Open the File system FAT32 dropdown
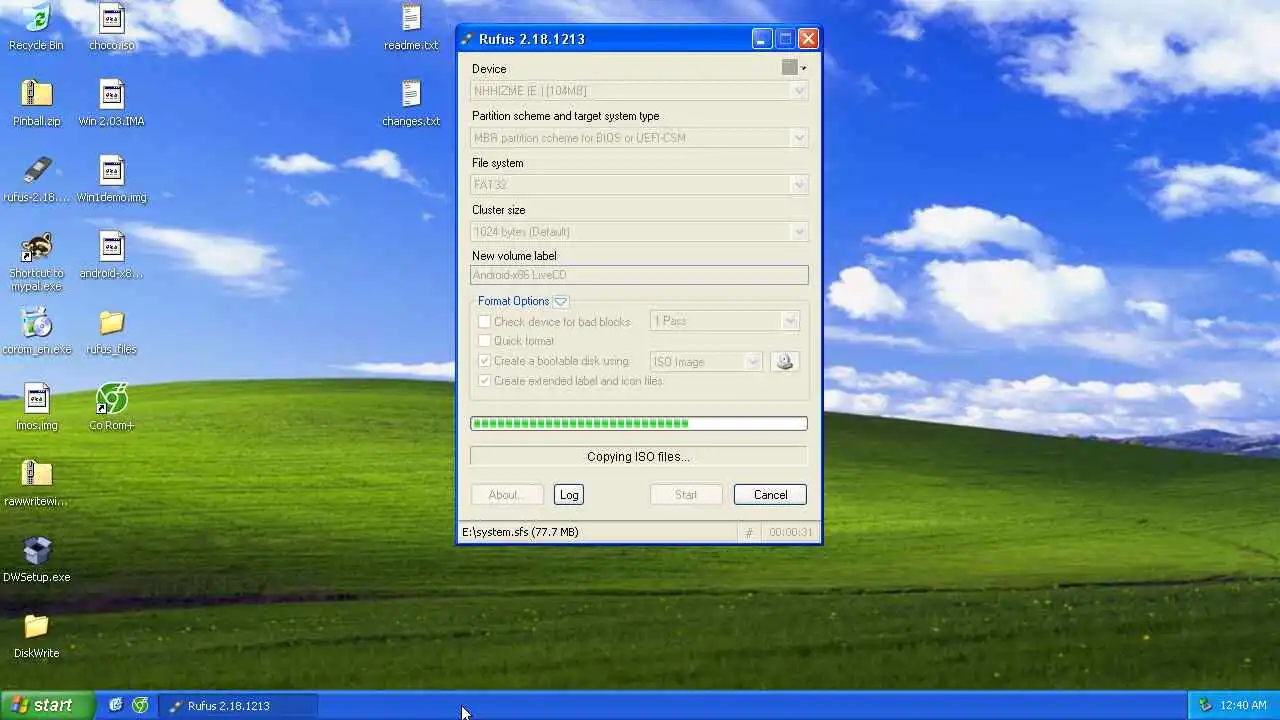 (639, 185)
